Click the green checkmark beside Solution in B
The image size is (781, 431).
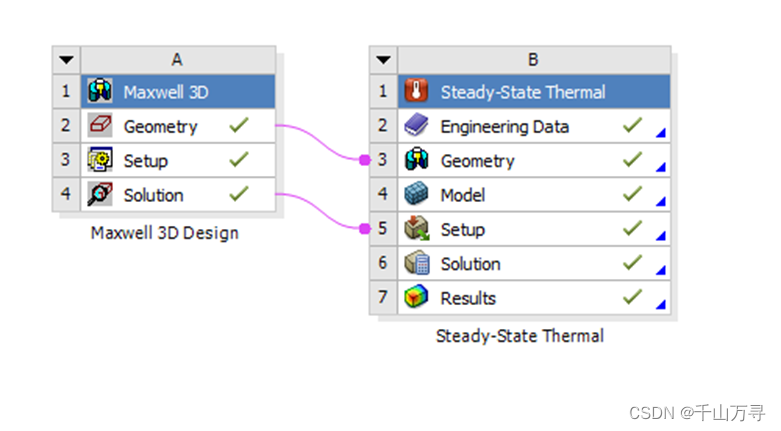click(633, 262)
